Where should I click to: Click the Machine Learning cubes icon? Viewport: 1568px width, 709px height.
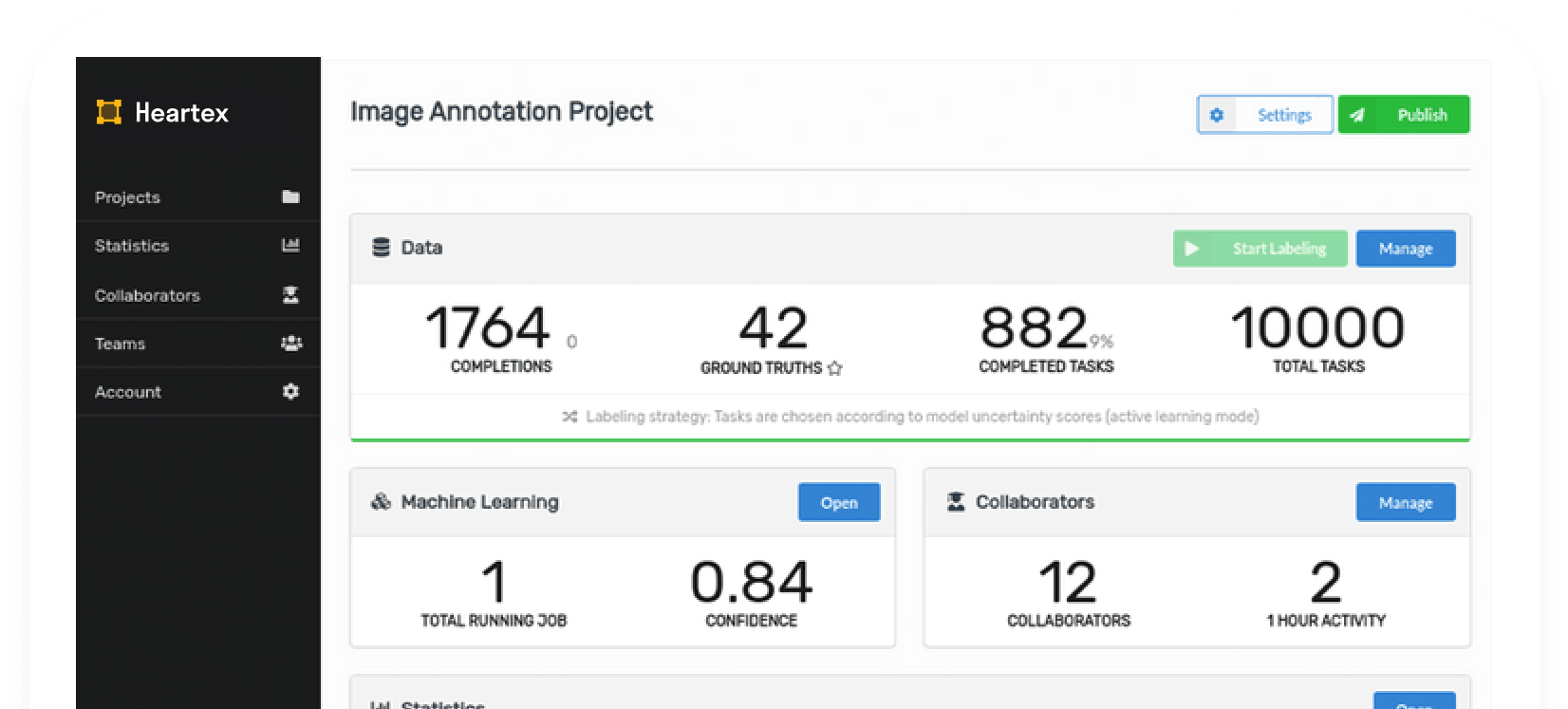[x=381, y=502]
